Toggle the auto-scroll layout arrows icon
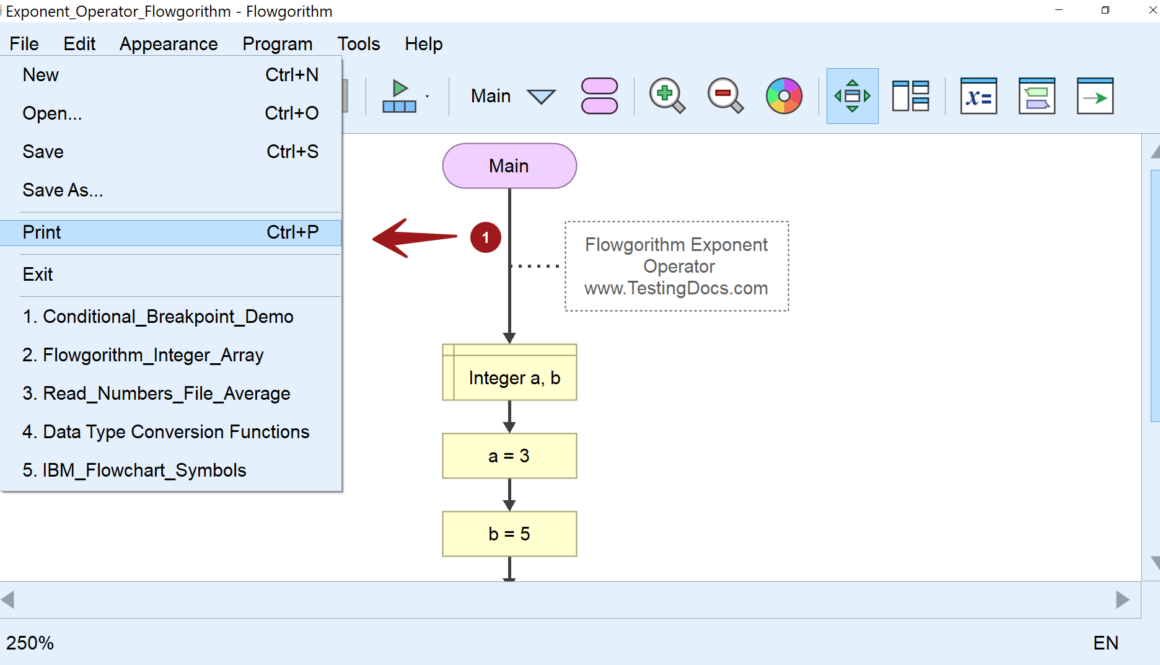 (x=852, y=96)
